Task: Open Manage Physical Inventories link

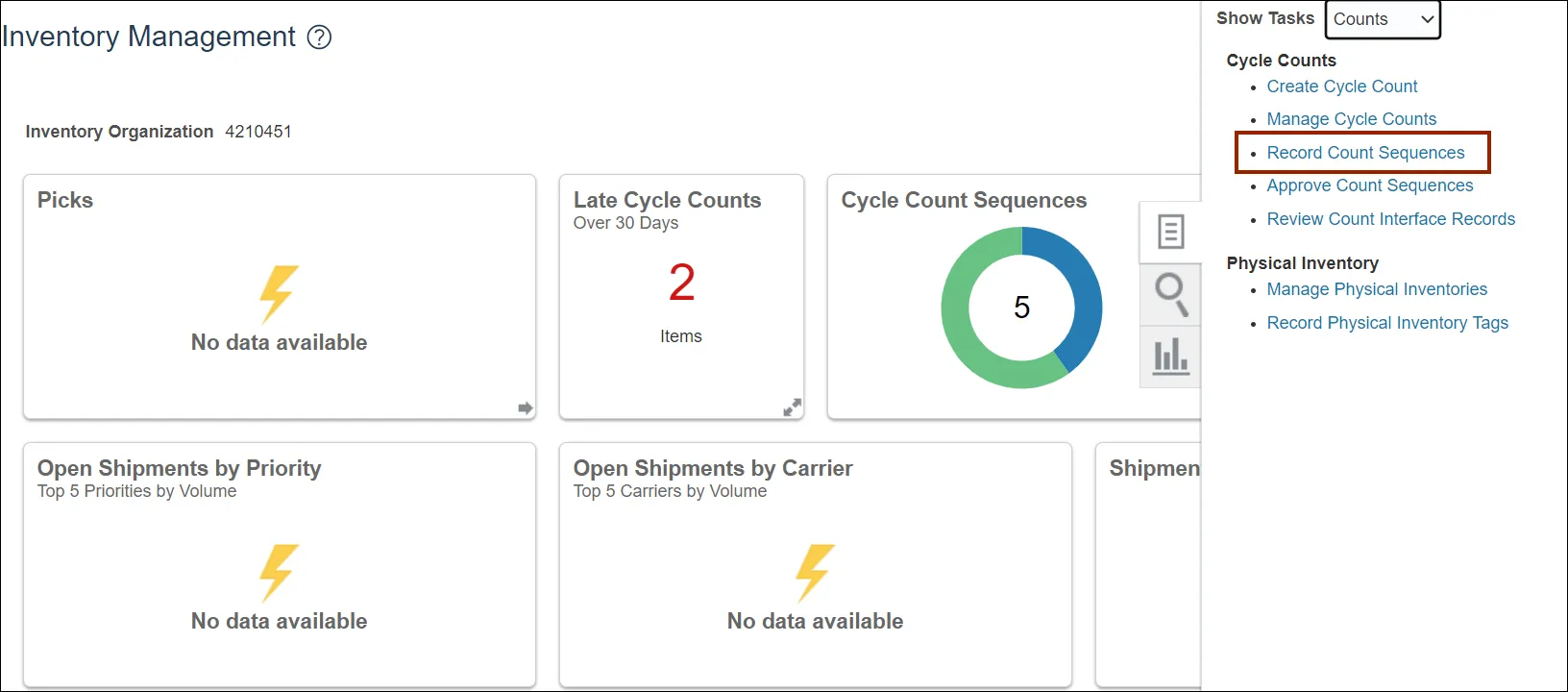Action: tap(1376, 289)
